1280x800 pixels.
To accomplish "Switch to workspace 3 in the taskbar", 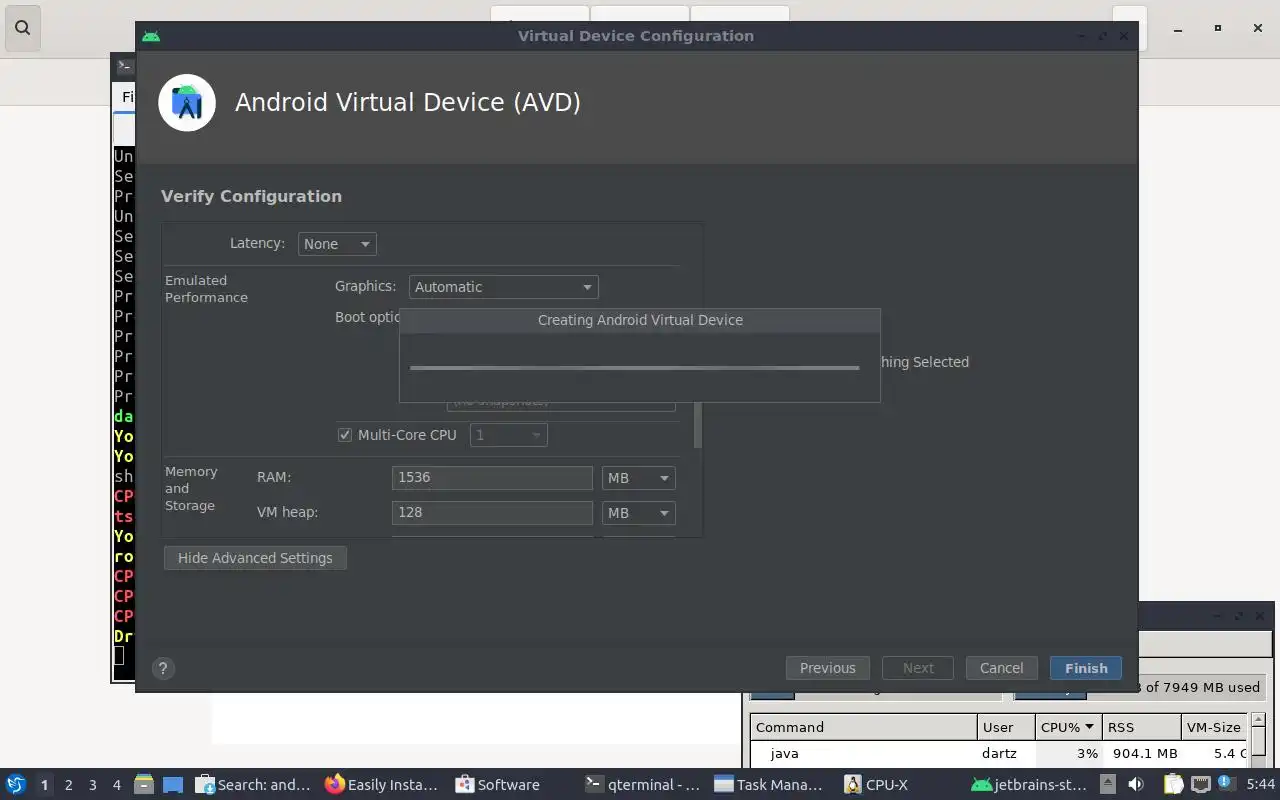I will tap(93, 784).
